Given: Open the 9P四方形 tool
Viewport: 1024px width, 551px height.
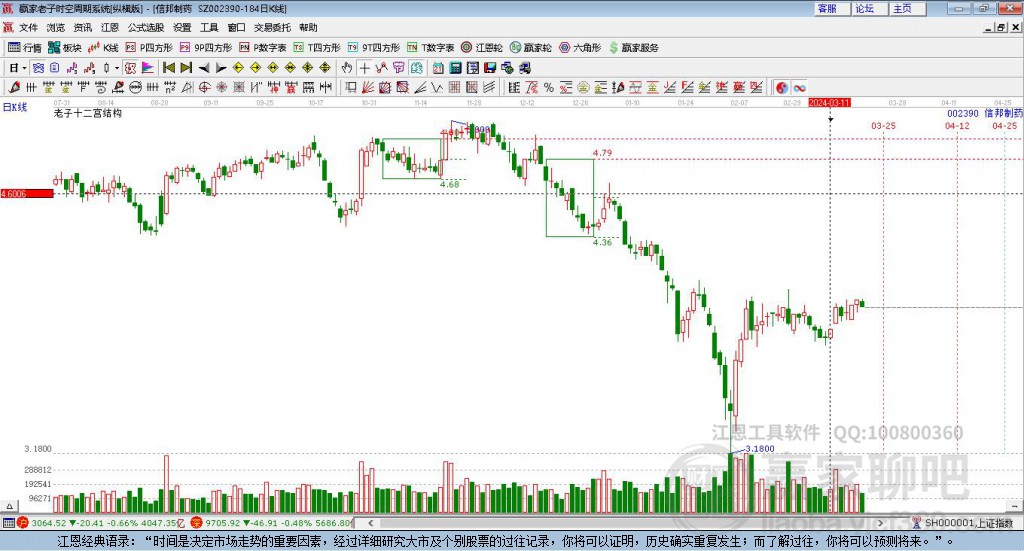Looking at the screenshot, I should click(206, 48).
